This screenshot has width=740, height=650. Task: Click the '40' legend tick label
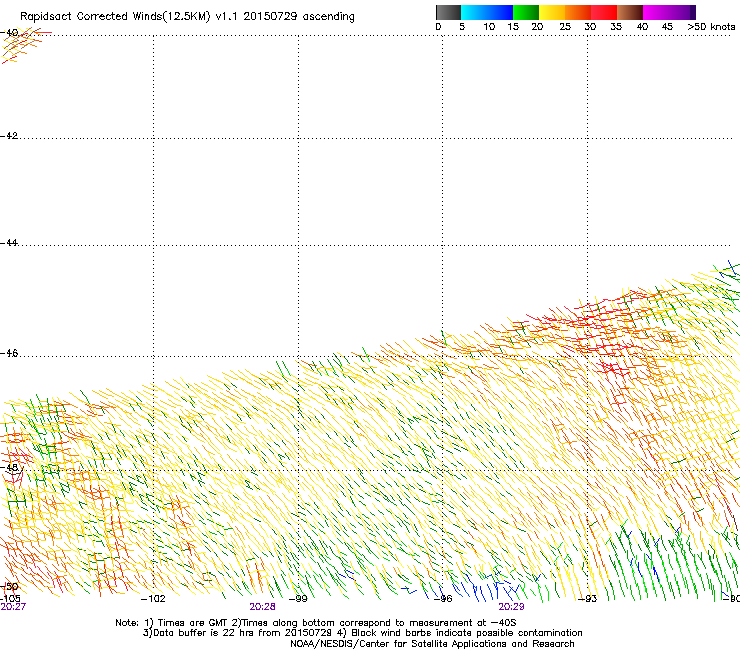click(642, 27)
